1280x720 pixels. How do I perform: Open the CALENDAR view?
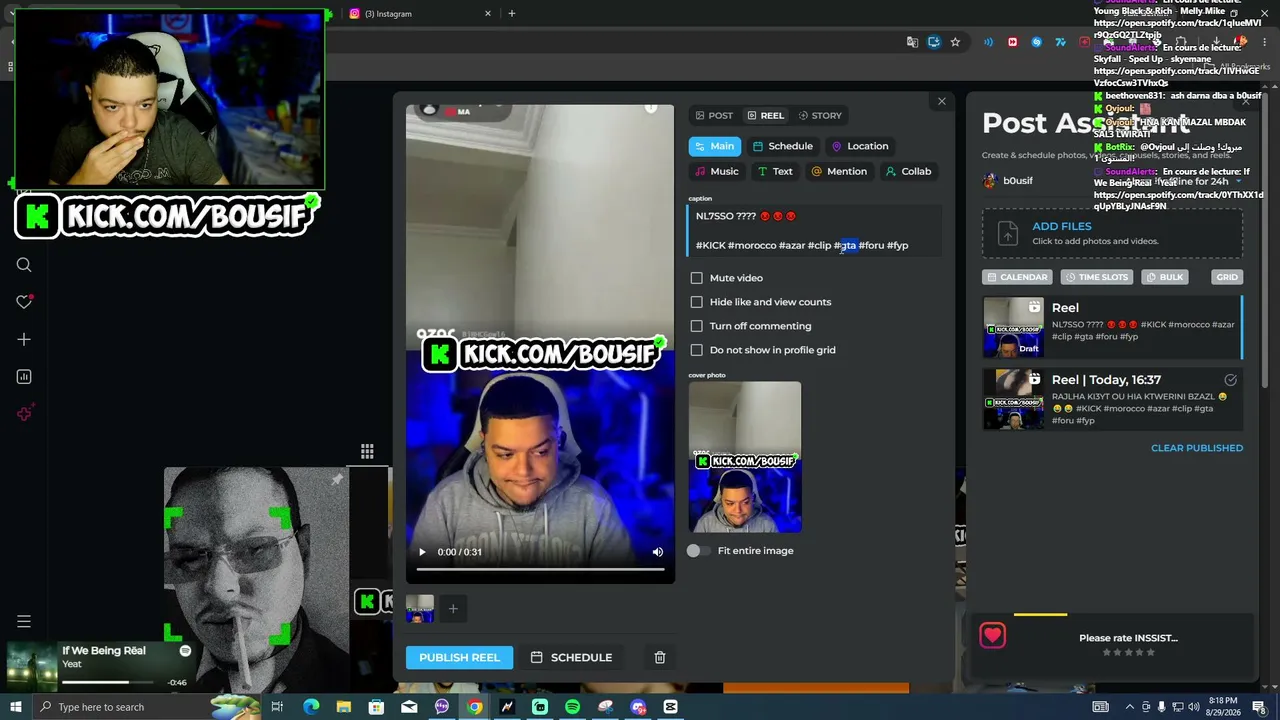point(1017,277)
